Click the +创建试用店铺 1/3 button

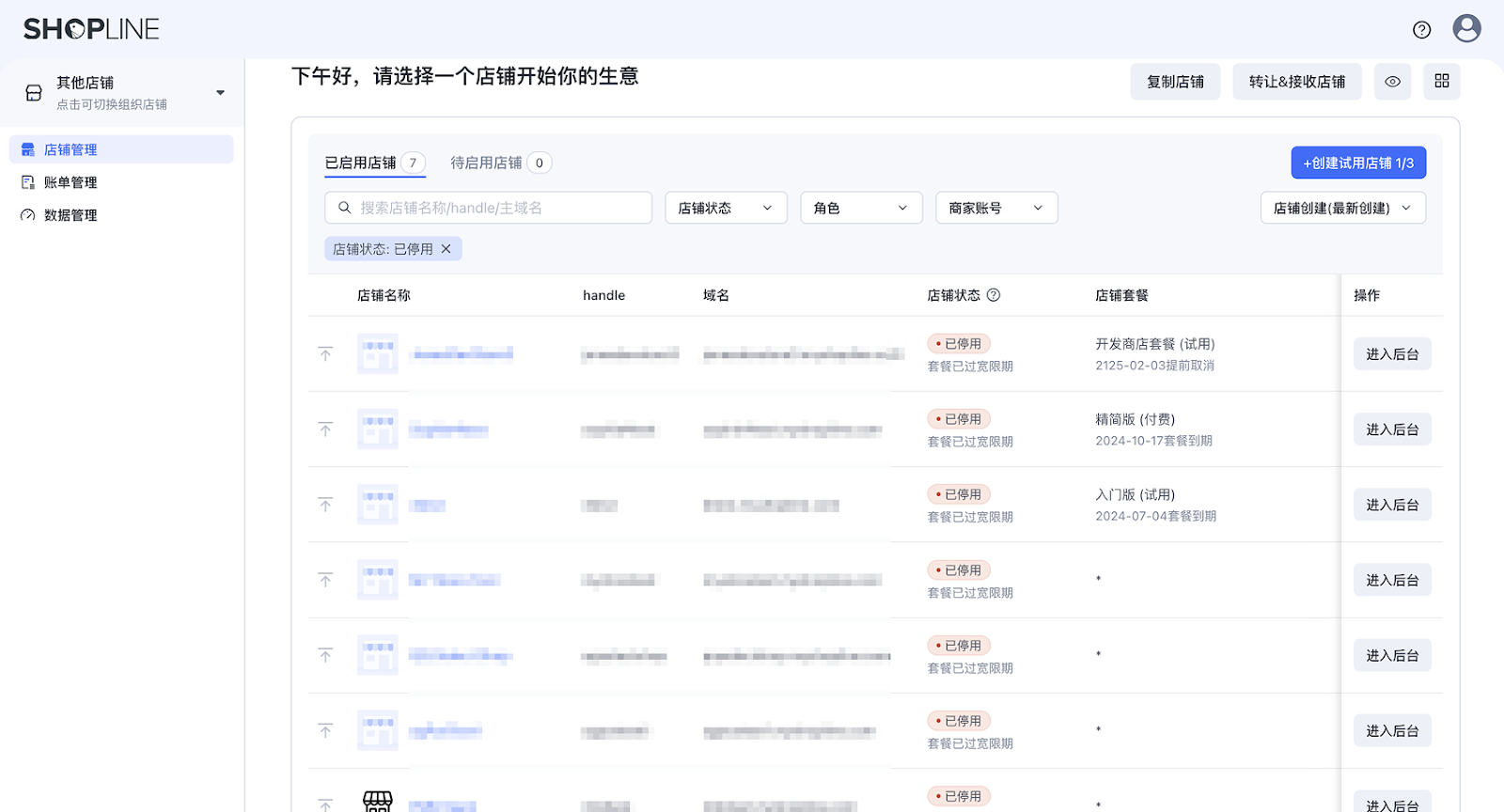point(1358,163)
